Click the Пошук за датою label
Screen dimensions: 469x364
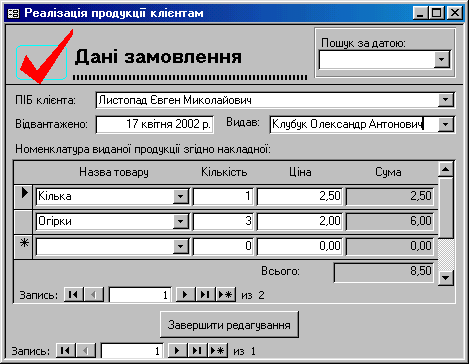click(x=363, y=43)
